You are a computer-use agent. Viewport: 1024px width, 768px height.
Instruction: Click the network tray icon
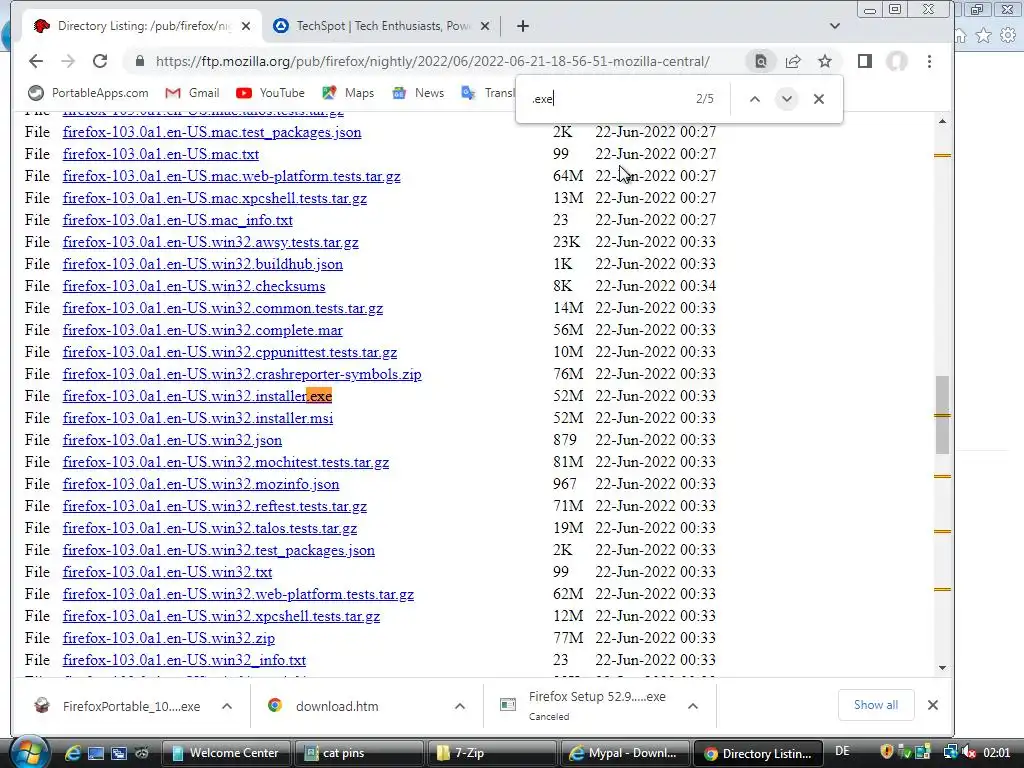(x=950, y=752)
